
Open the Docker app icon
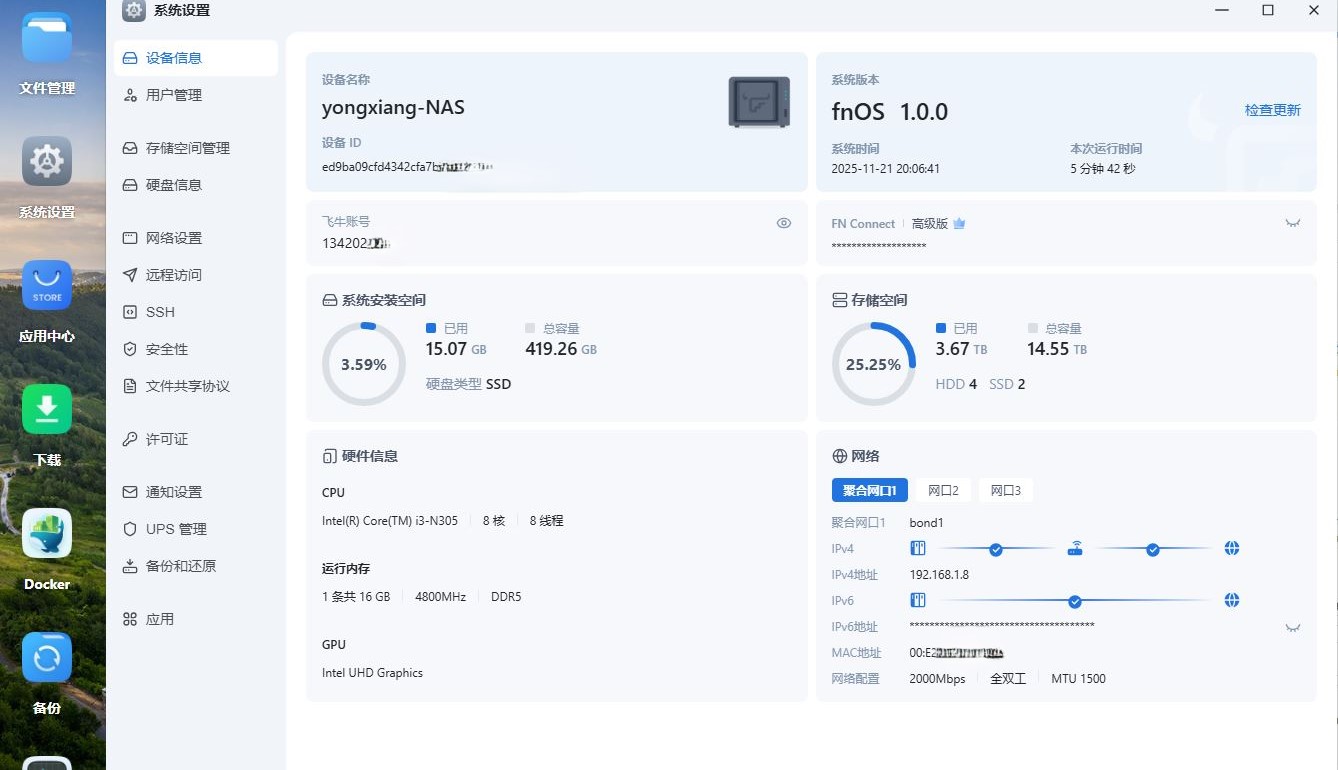point(47,534)
